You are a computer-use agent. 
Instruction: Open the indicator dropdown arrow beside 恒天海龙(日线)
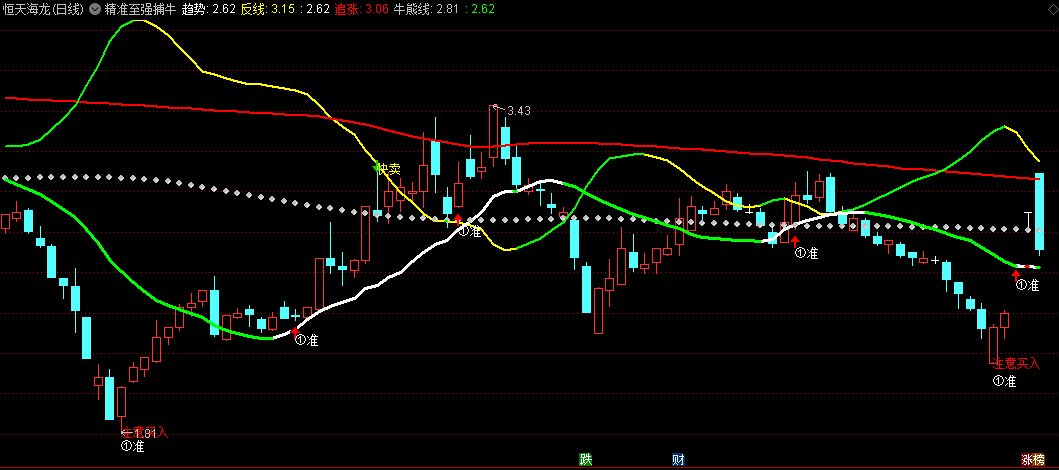[x=95, y=9]
